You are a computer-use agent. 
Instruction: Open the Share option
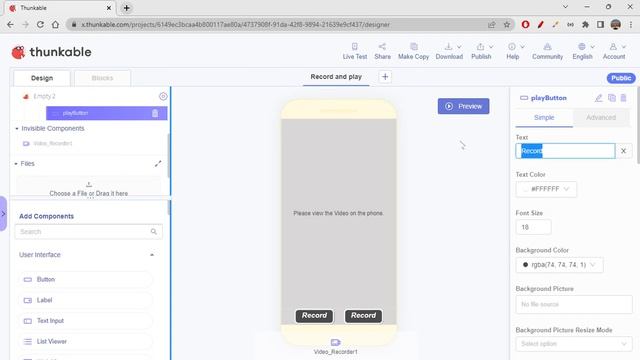tap(382, 51)
